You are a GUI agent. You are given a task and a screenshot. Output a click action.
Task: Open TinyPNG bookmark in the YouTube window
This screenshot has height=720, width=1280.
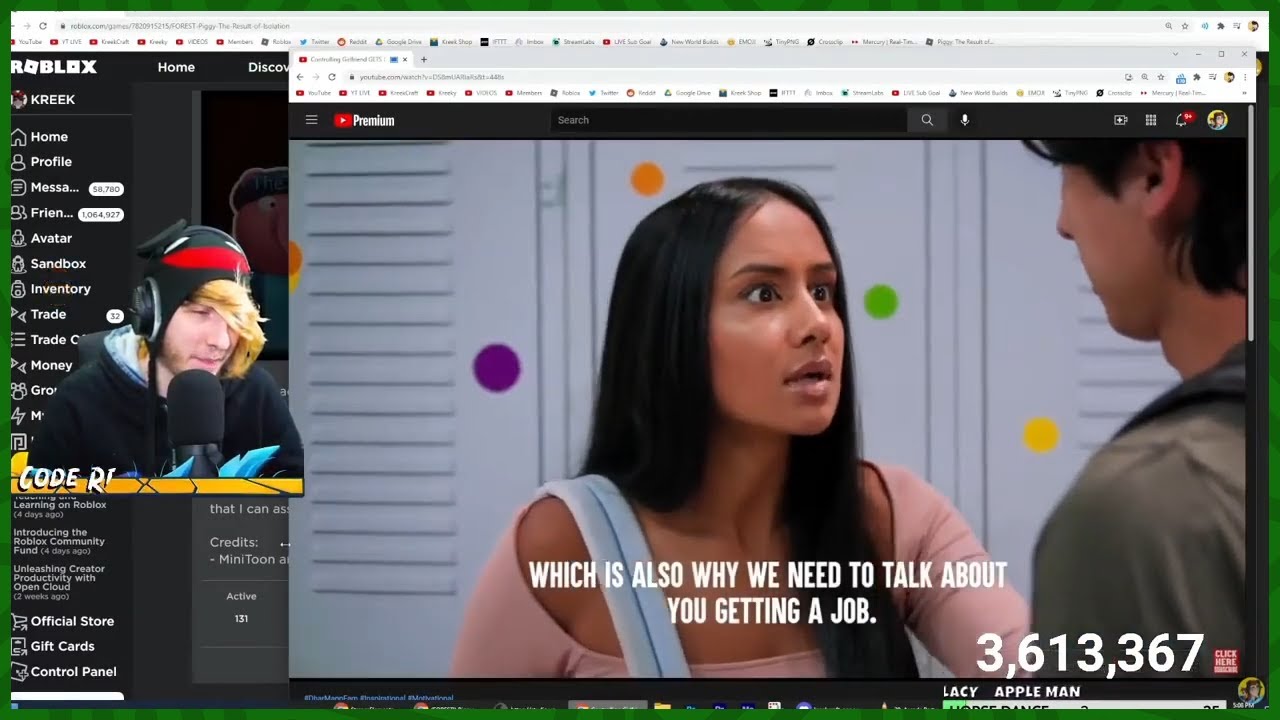[x=1070, y=93]
